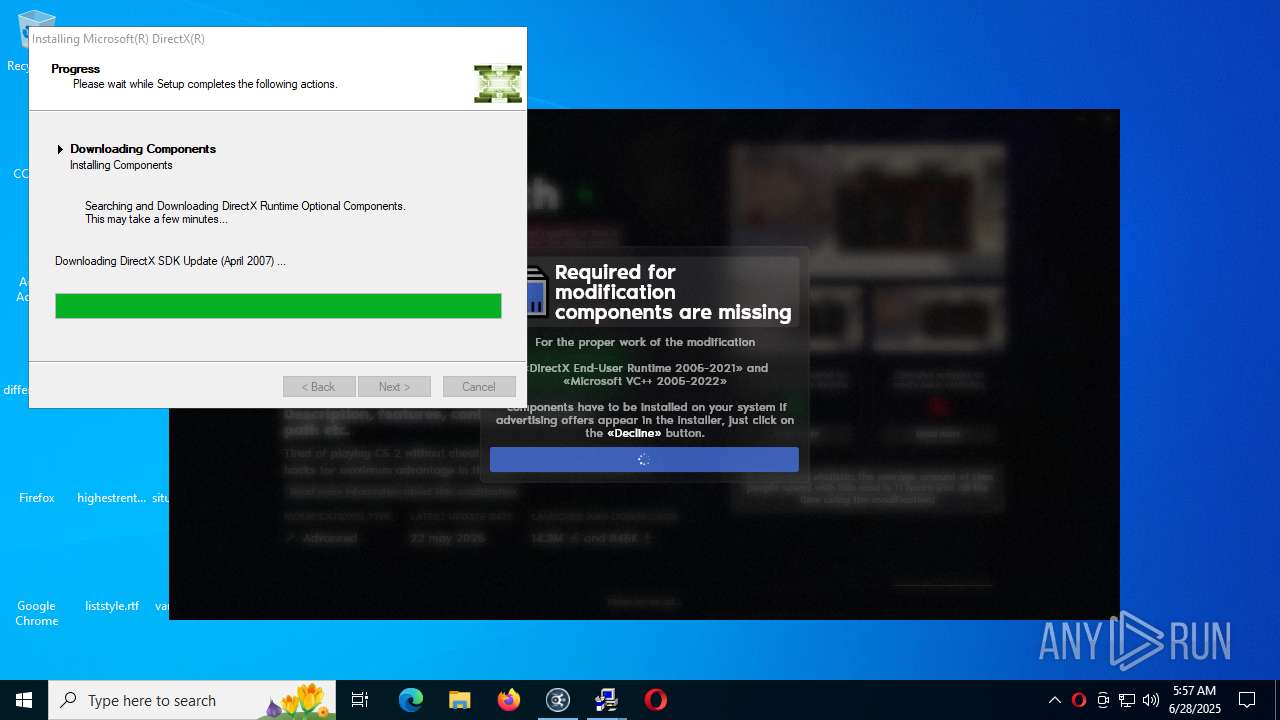Select the Google Chrome desktop shortcut label
The width and height of the screenshot is (1280, 720).
[37, 613]
